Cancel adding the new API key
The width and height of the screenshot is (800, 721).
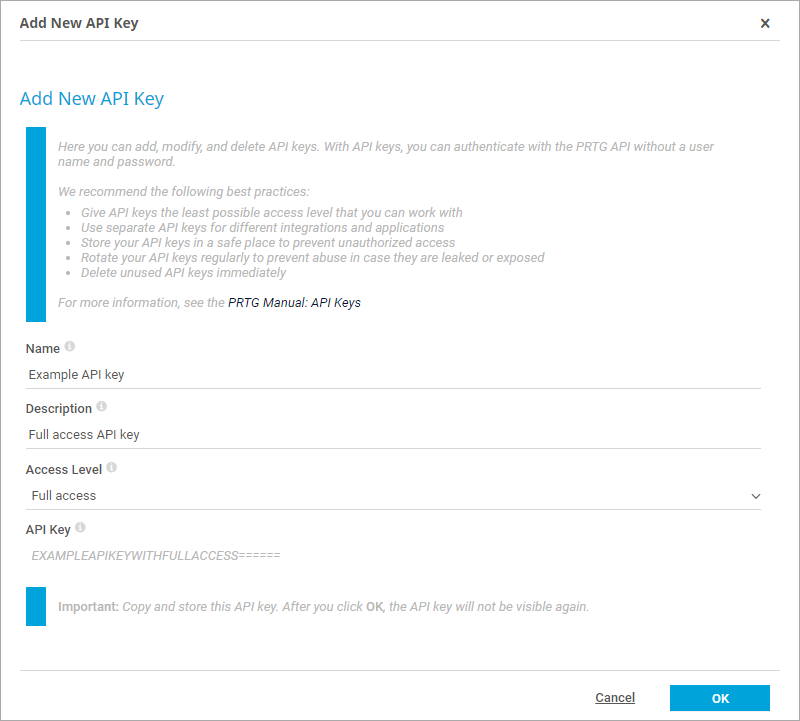615,698
